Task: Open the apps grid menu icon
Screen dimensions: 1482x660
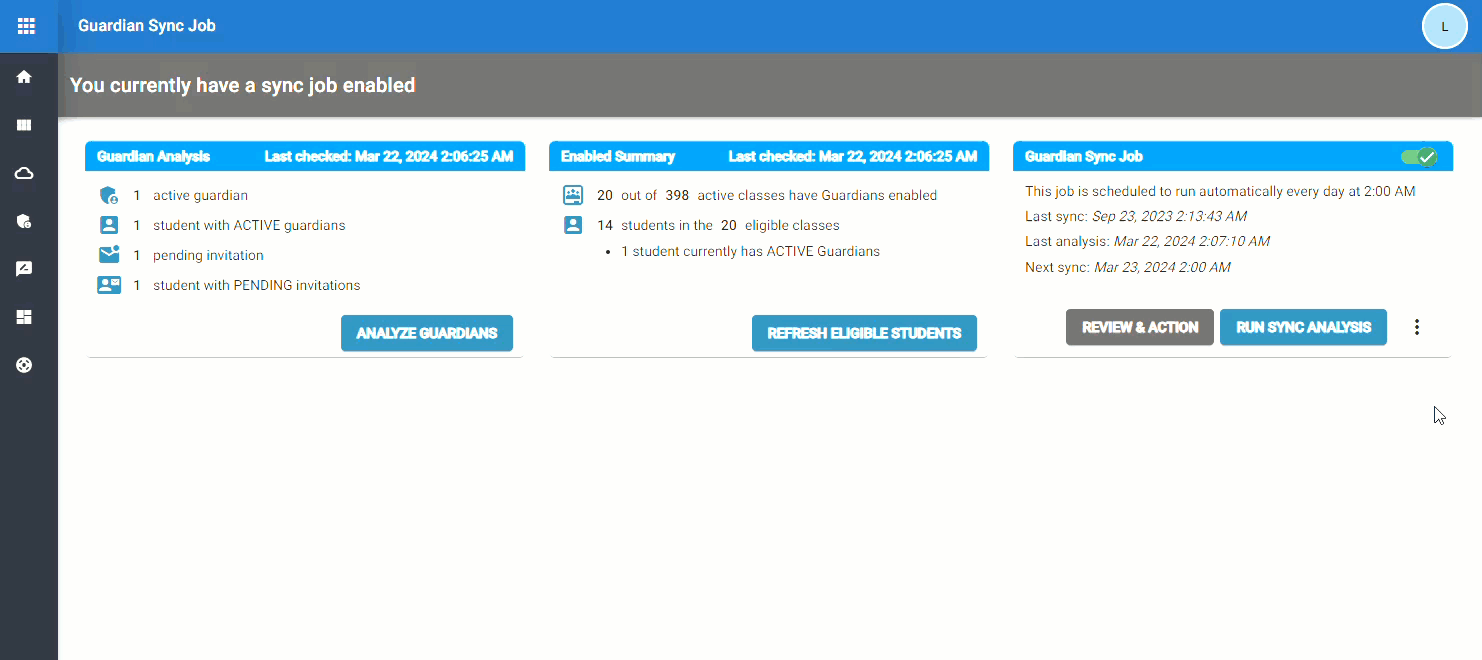Action: (x=26, y=26)
